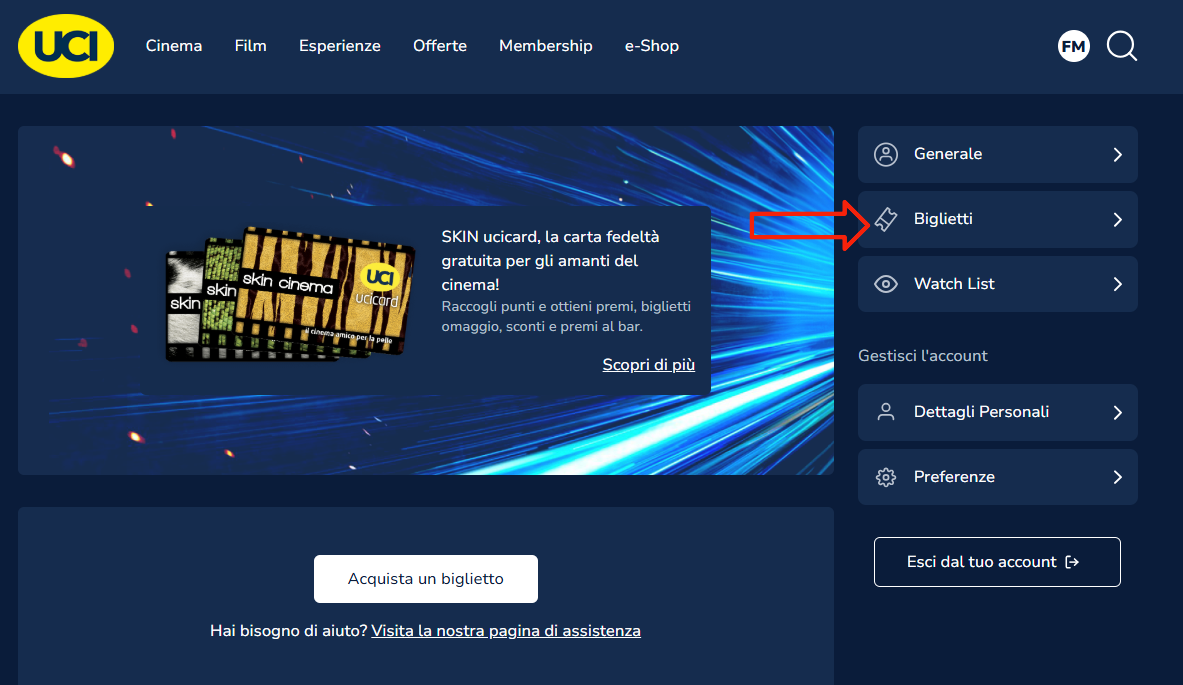Image resolution: width=1183 pixels, height=685 pixels.
Task: Open the search magnifier icon
Action: [x=1122, y=46]
